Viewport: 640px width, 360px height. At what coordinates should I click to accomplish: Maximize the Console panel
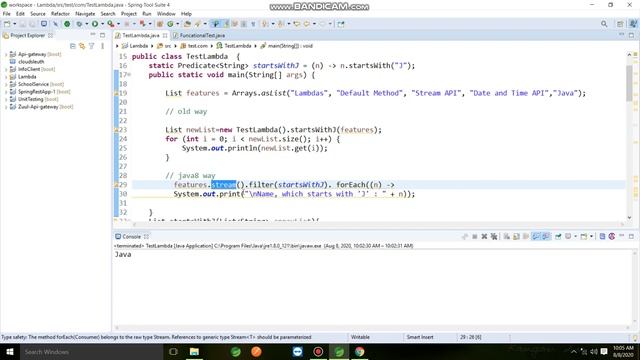(x=631, y=236)
